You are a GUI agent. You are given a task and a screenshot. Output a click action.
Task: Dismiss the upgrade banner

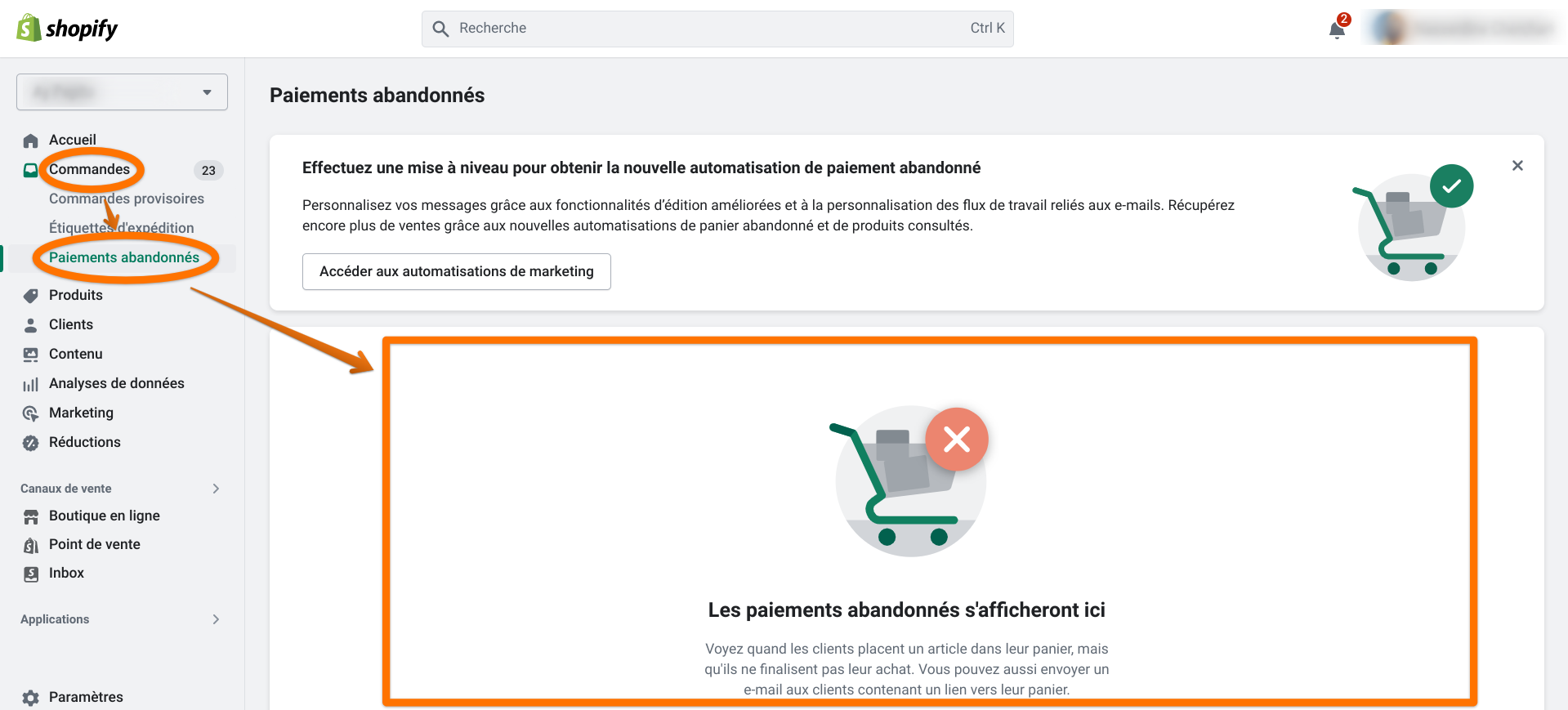pos(1517,166)
